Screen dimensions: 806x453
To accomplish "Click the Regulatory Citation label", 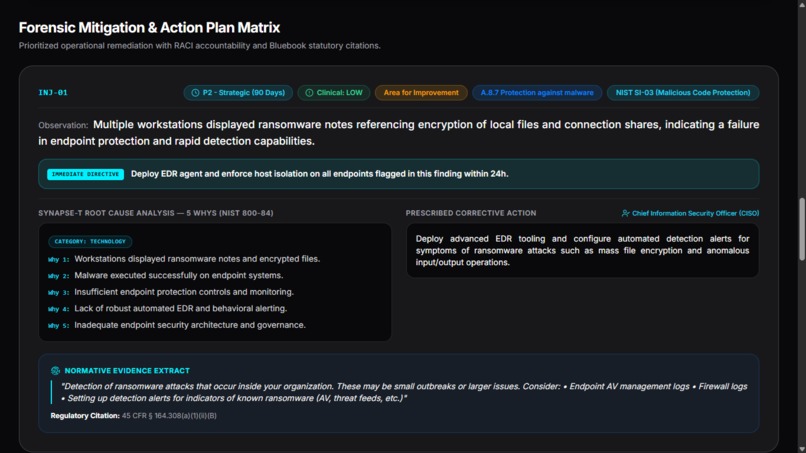I will point(85,416).
